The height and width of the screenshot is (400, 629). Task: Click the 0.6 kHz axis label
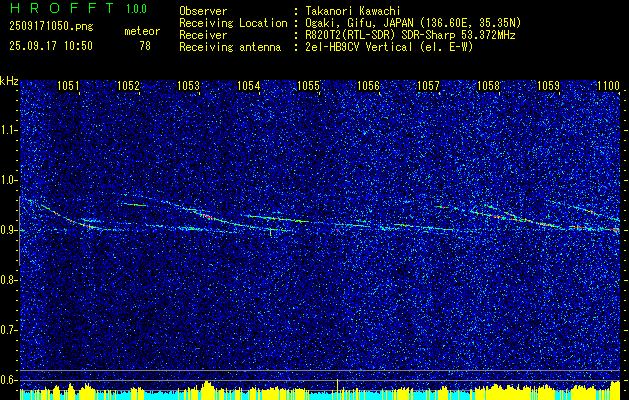[x=8, y=380]
